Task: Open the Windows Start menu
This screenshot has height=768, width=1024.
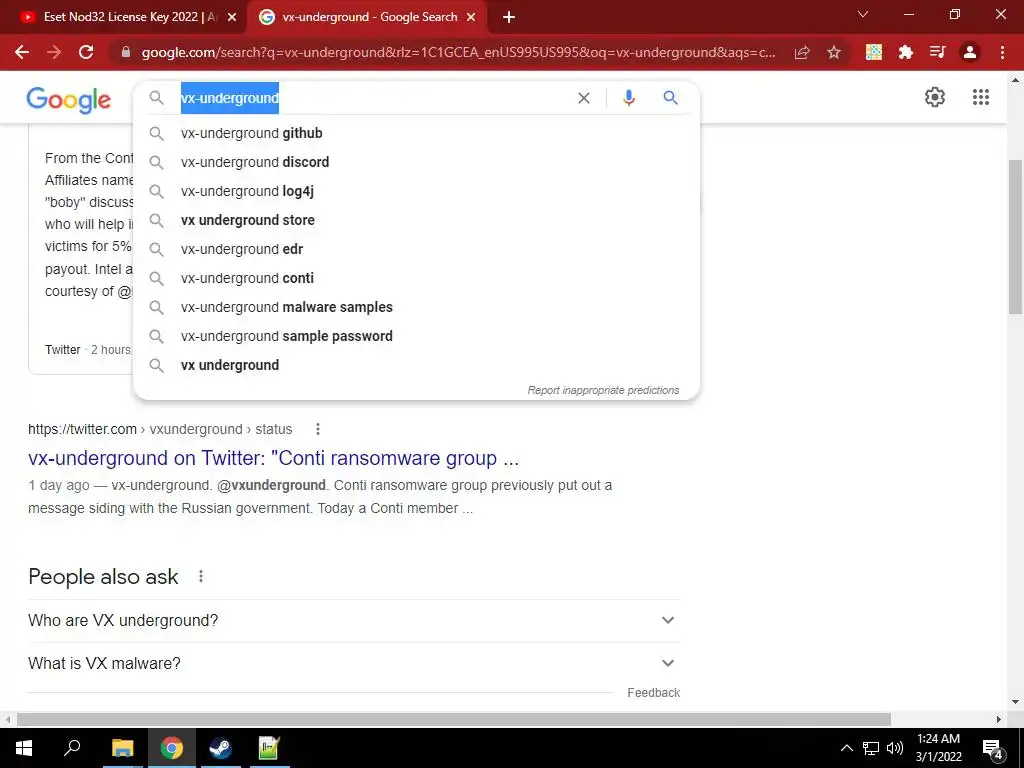Action: point(24,748)
